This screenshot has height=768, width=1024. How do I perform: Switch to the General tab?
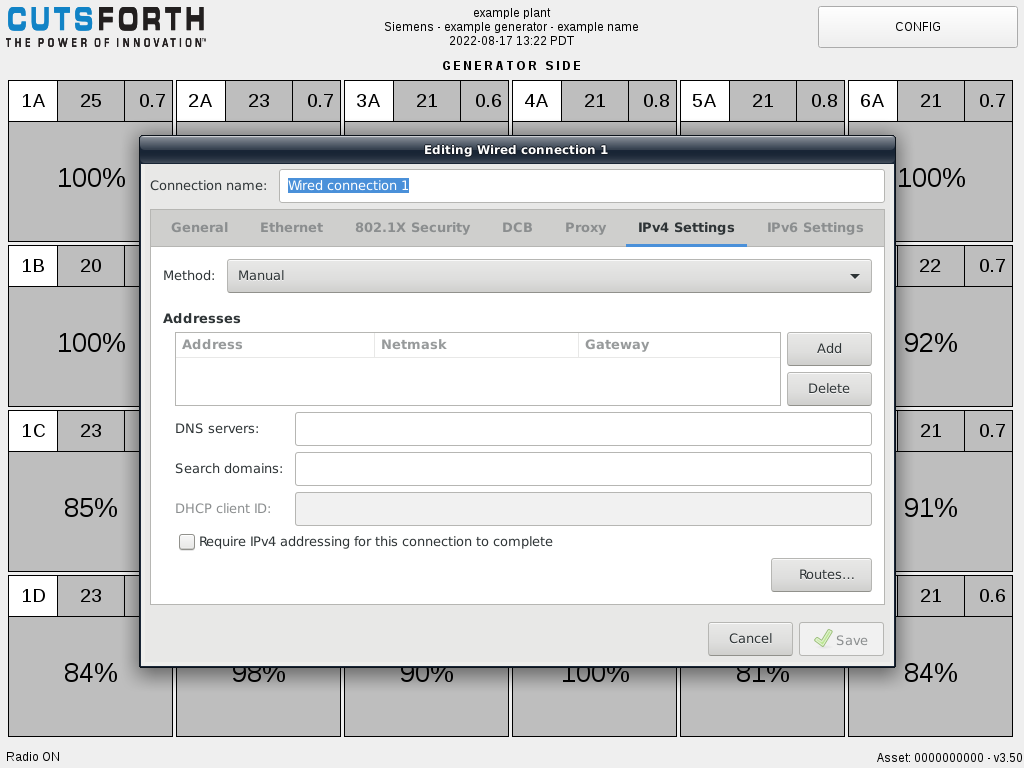(199, 228)
